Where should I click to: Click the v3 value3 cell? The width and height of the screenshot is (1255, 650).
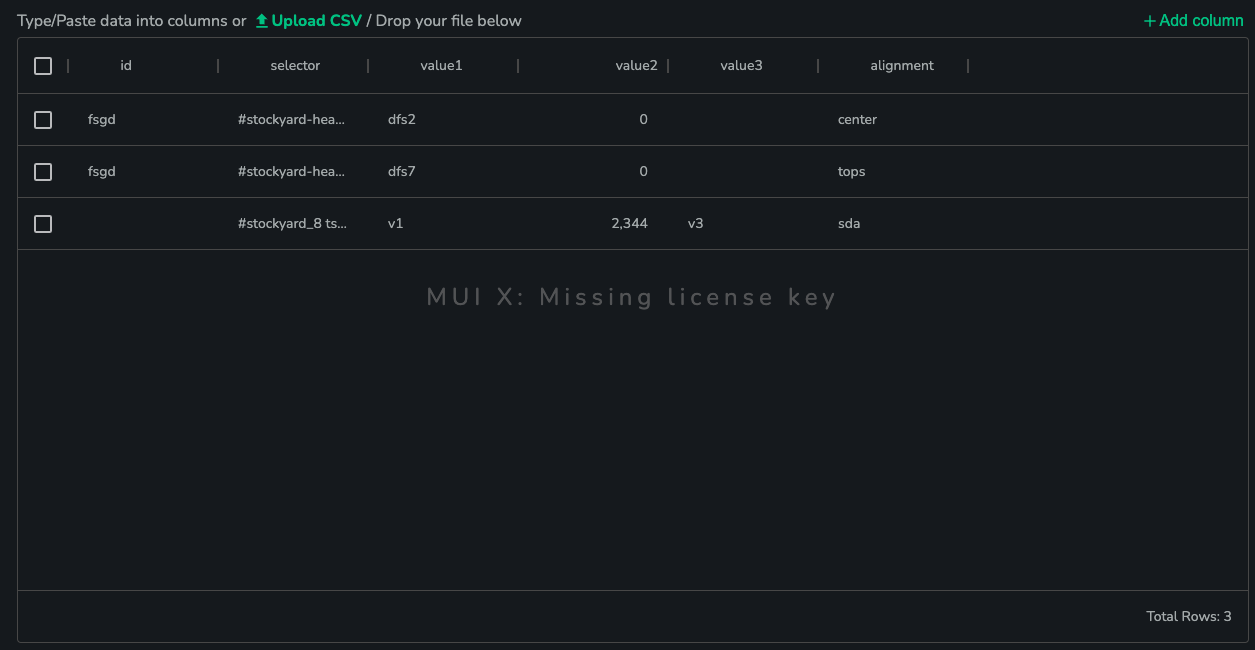pos(743,224)
